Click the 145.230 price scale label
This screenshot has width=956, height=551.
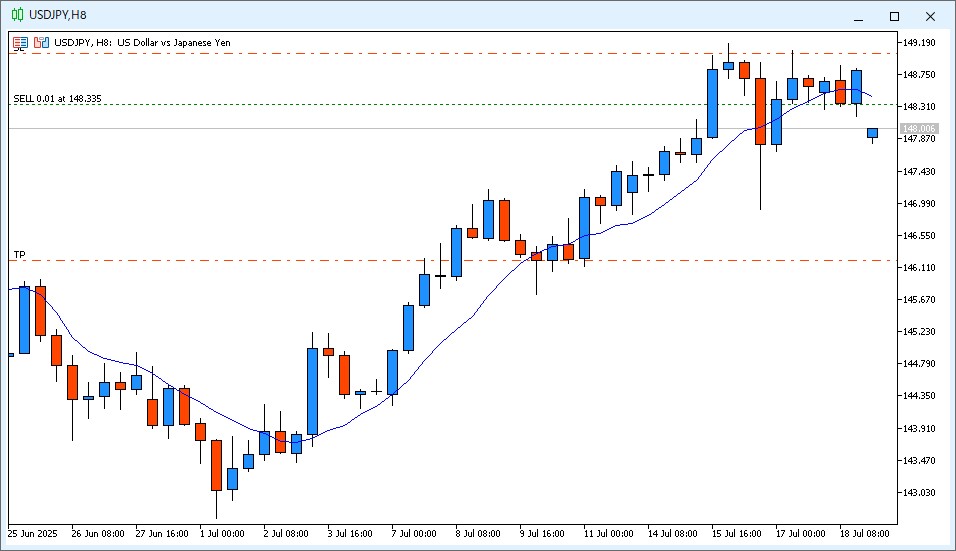pos(919,332)
